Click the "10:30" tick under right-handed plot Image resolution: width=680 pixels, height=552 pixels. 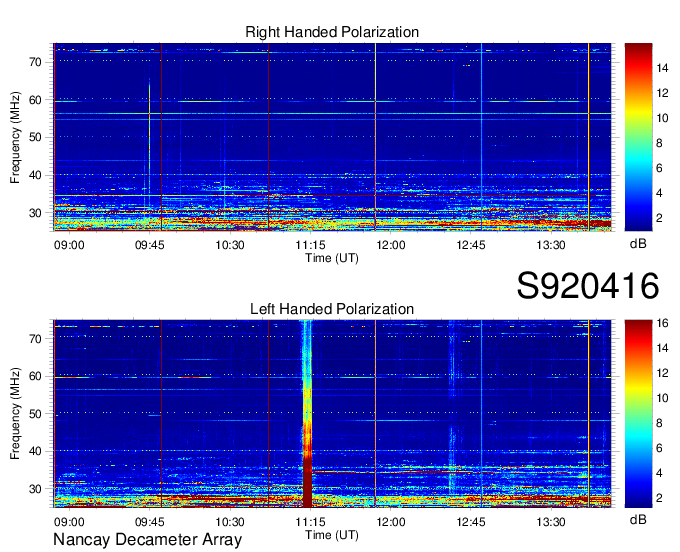pyautogui.click(x=230, y=245)
